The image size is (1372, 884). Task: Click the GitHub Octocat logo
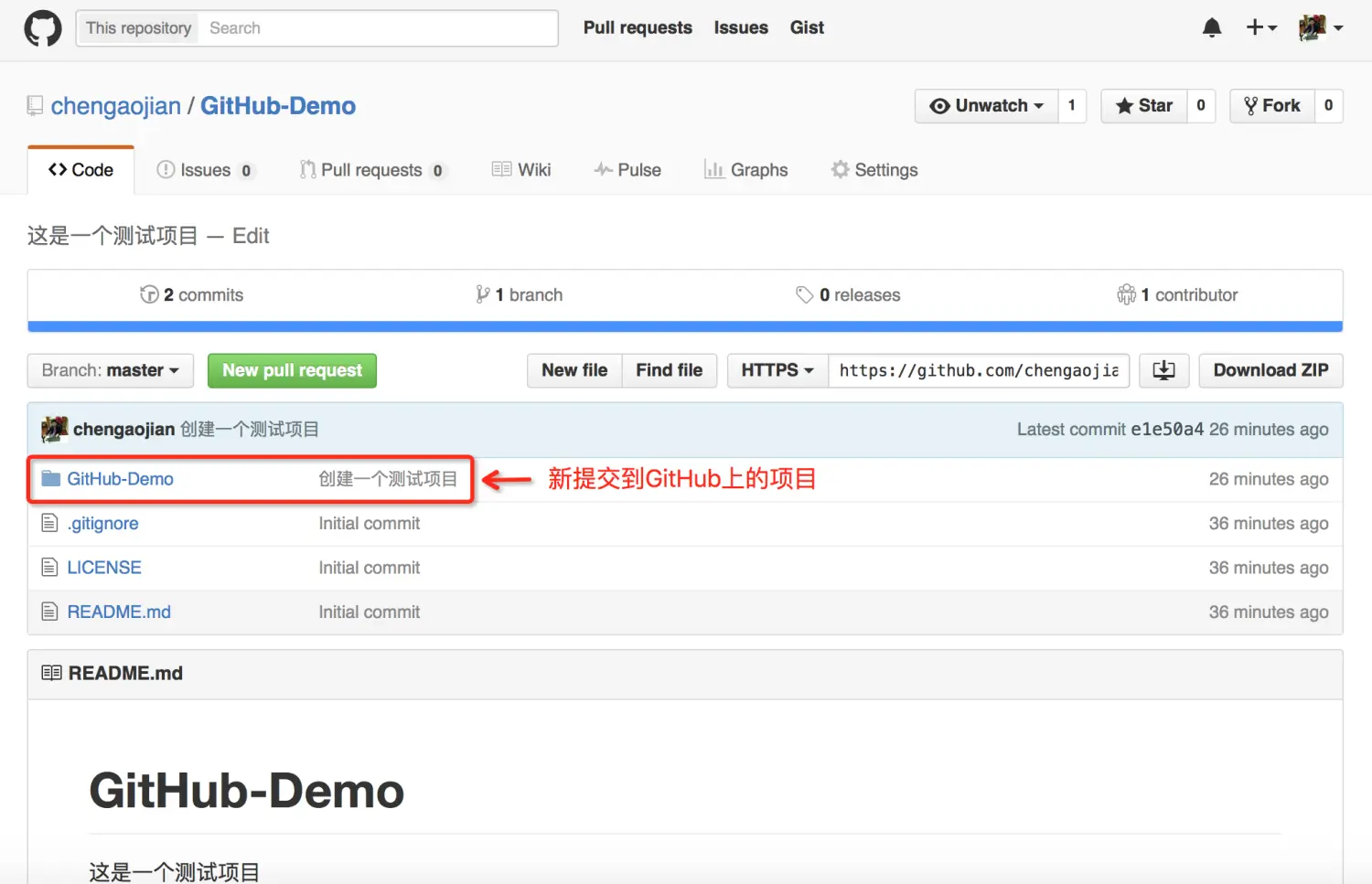43,28
